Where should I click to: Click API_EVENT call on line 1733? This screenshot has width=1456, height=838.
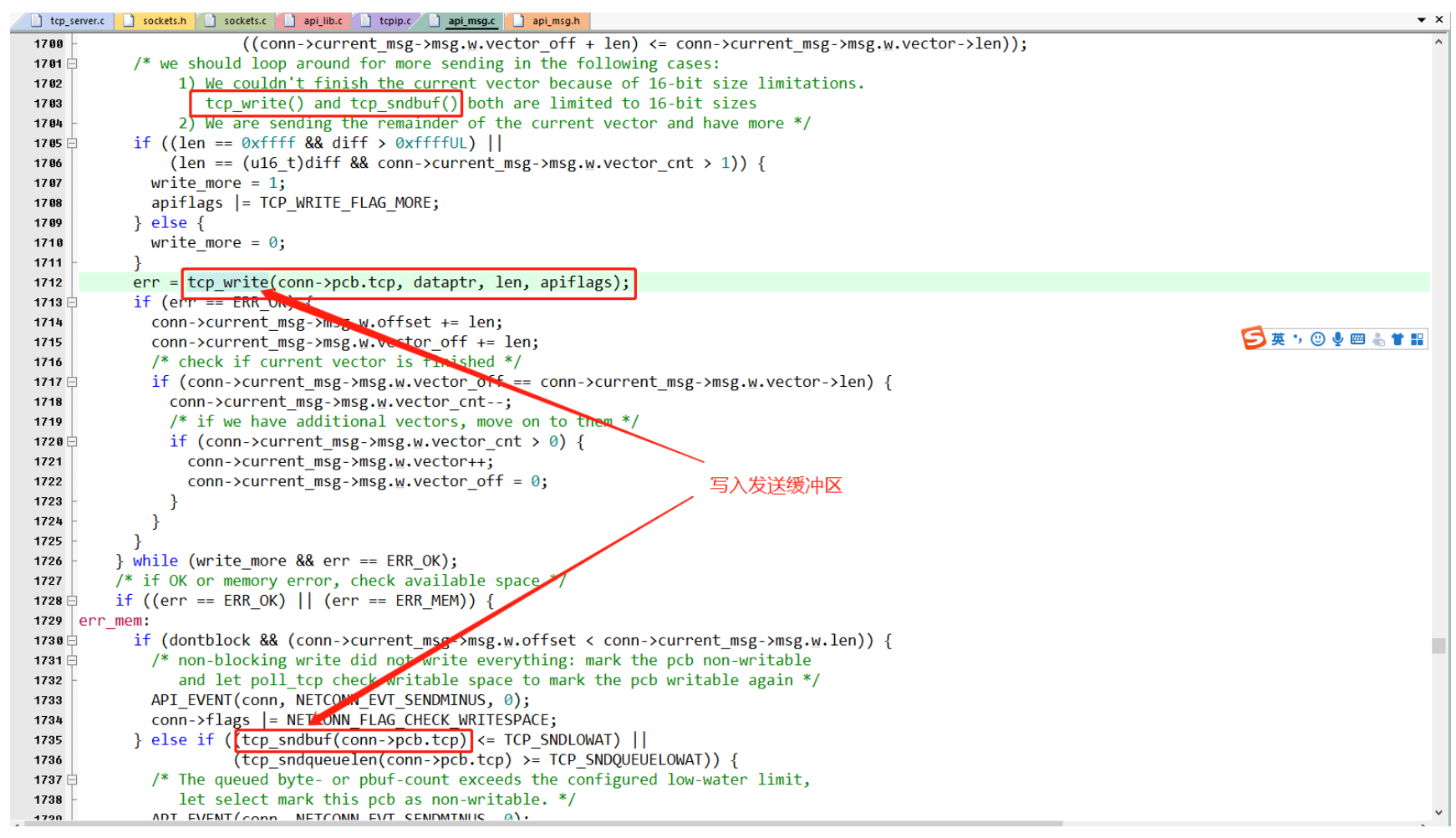[340, 700]
